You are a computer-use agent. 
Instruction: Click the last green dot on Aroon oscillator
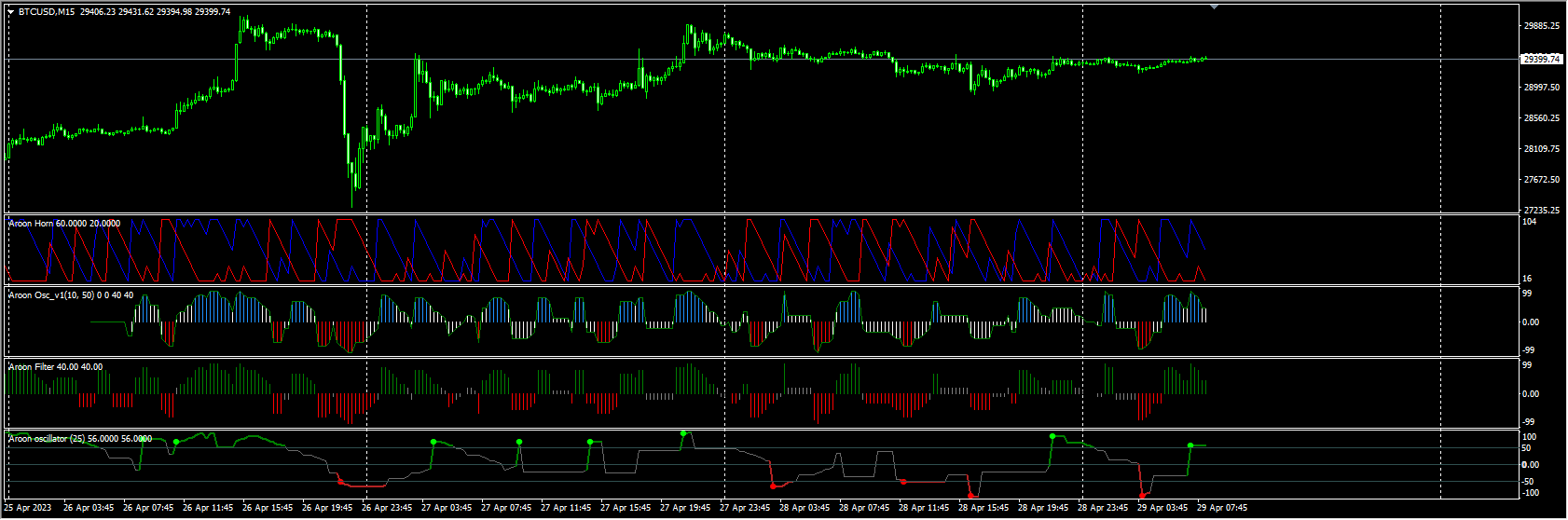point(1190,445)
